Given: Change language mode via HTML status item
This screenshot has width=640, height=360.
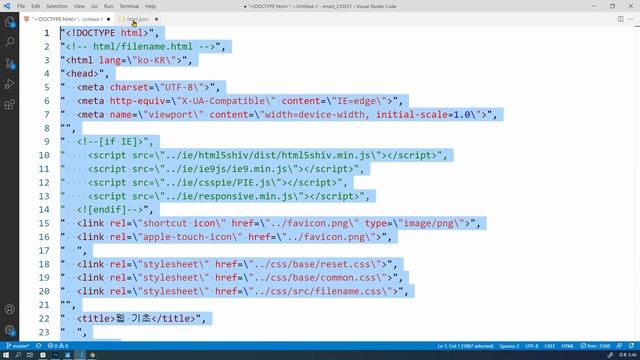Looking at the screenshot, I should click(x=567, y=346).
